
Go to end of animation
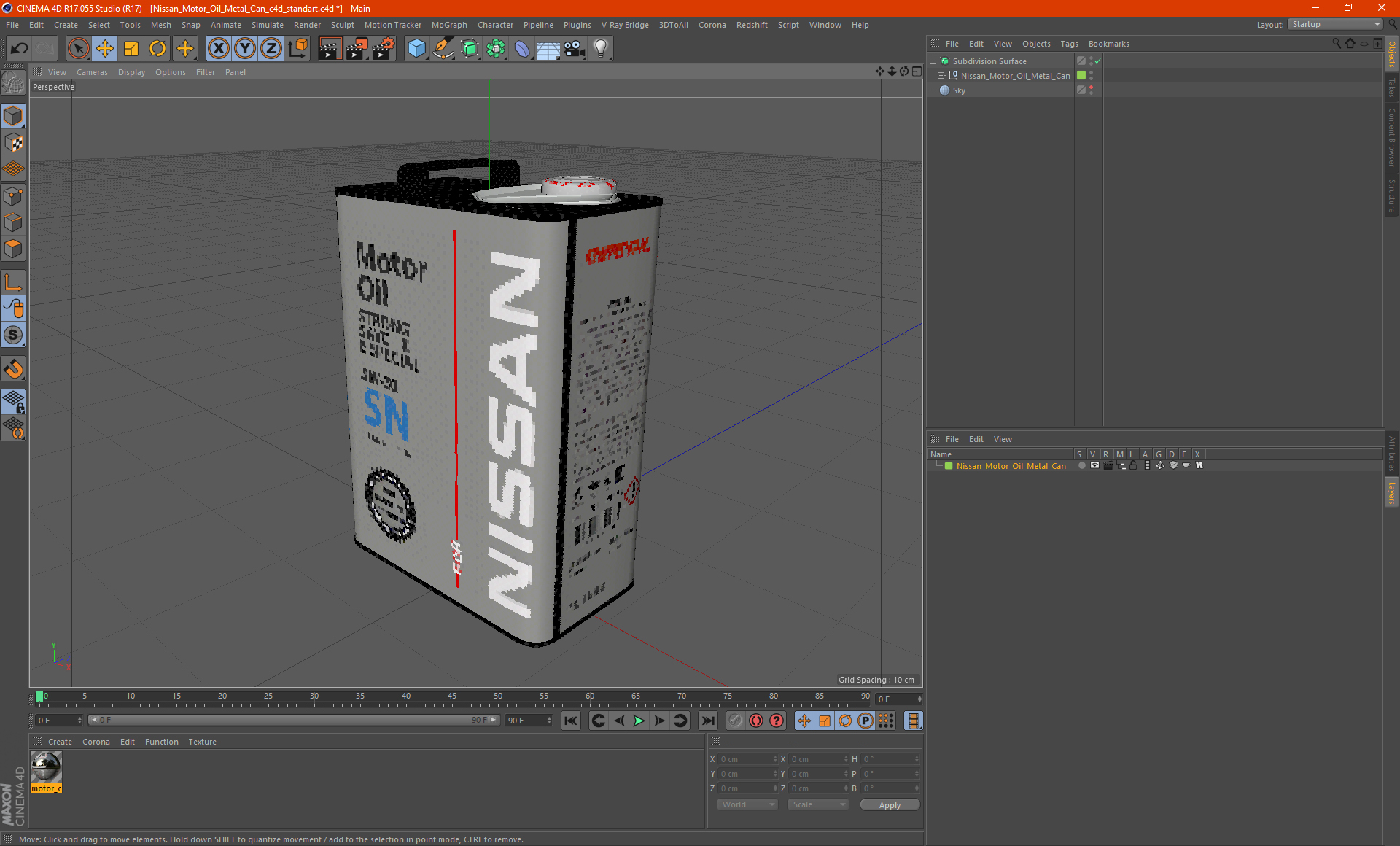pos(707,721)
